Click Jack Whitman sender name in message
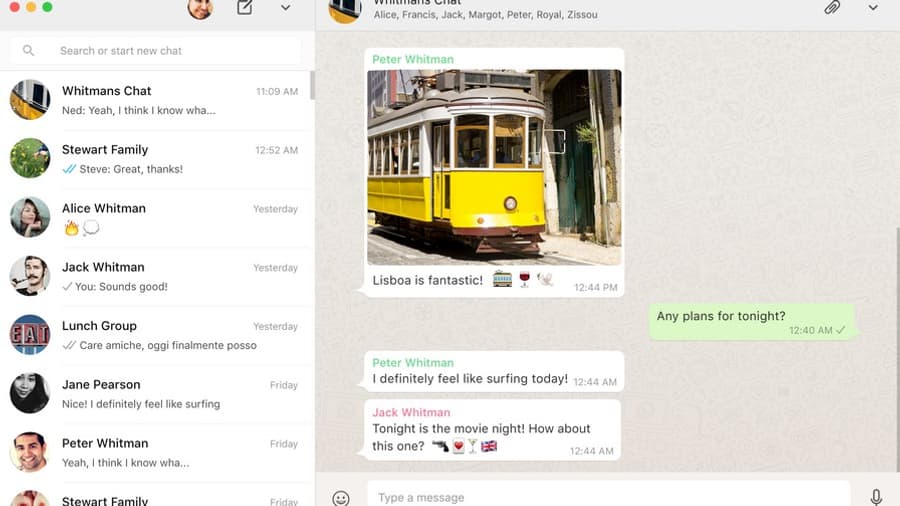This screenshot has width=900, height=506. tap(411, 412)
